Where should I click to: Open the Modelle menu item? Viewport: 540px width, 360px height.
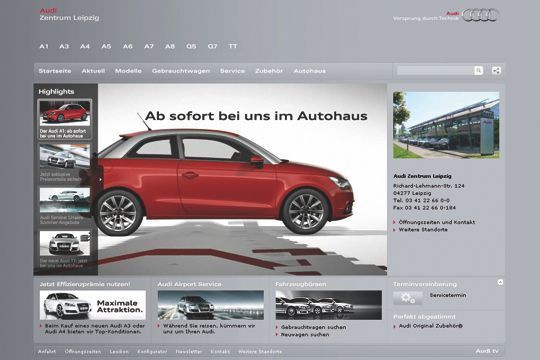(x=128, y=71)
